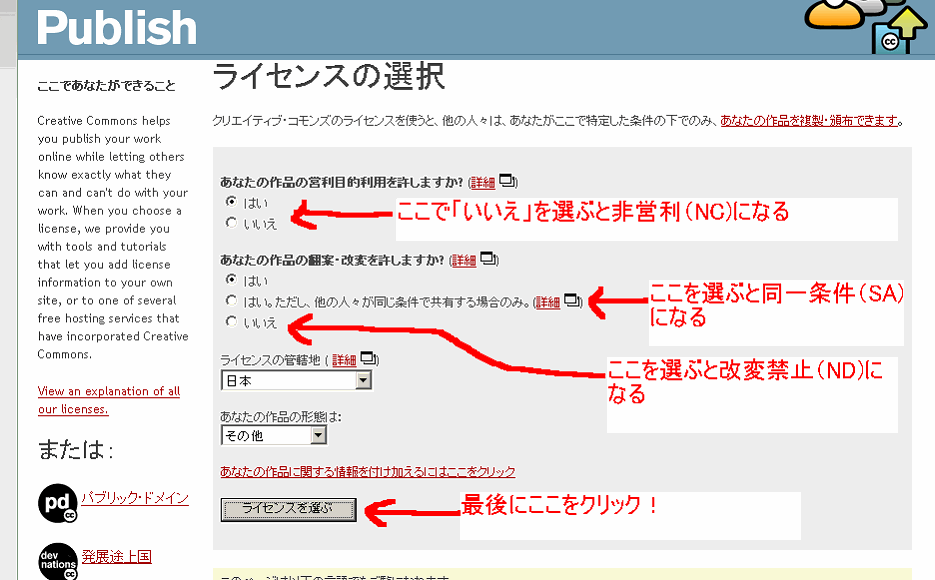The width and height of the screenshot is (935, 580).
Task: Open the 発展途上国 link
Action: [x=116, y=557]
